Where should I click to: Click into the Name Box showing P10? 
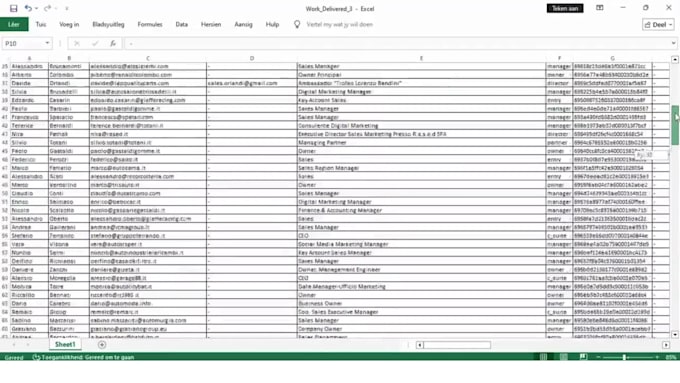(x=23, y=43)
